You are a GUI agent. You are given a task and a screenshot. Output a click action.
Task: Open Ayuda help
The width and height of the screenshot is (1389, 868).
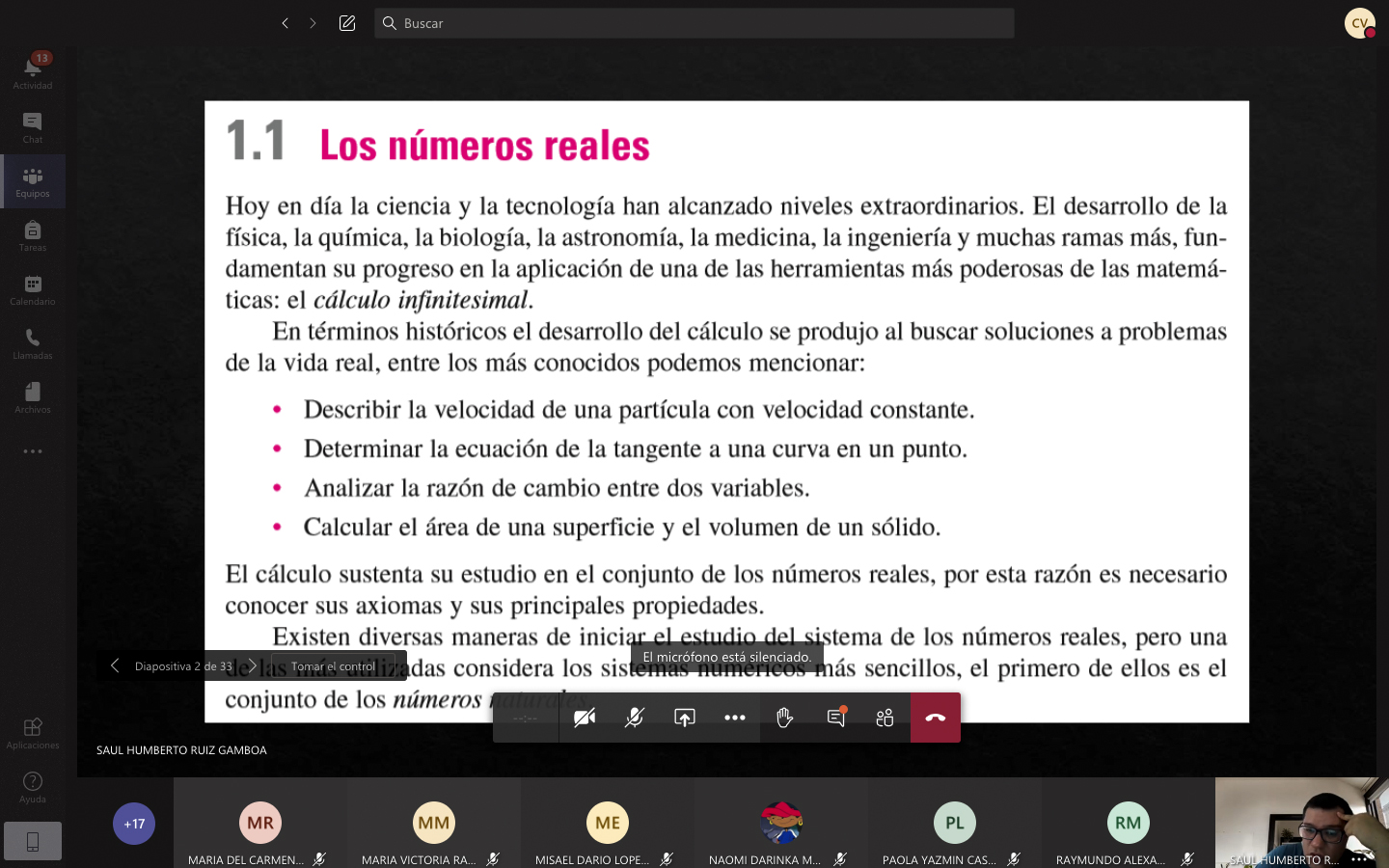pyautogui.click(x=33, y=787)
